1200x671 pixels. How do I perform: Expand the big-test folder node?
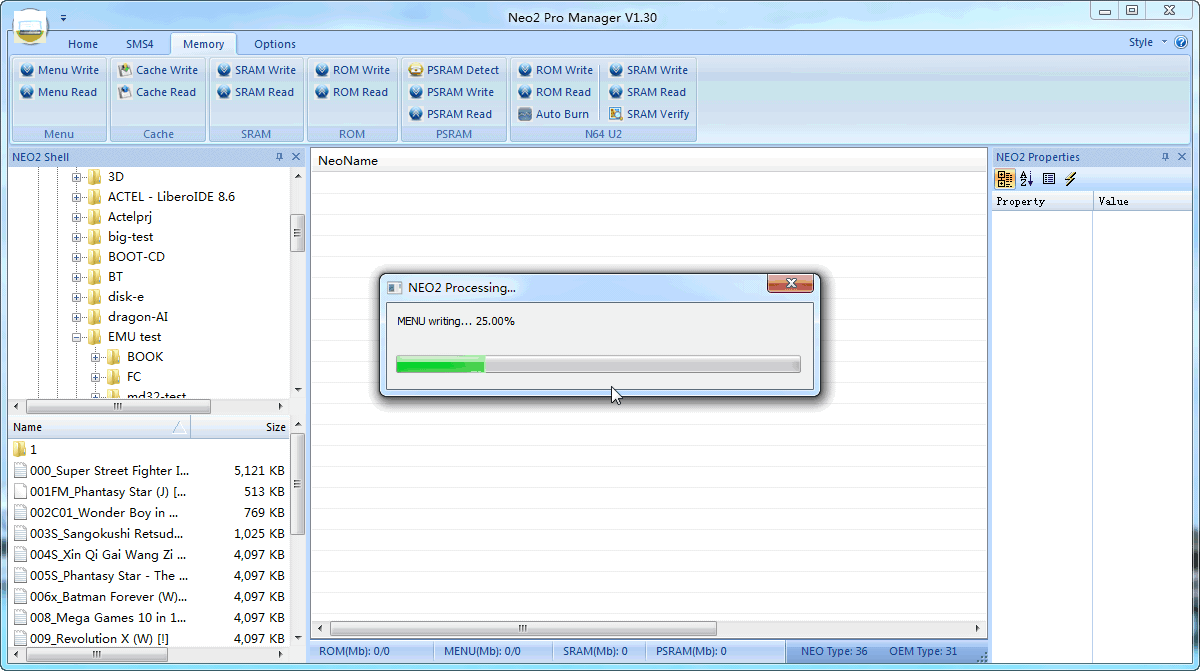click(x=77, y=237)
